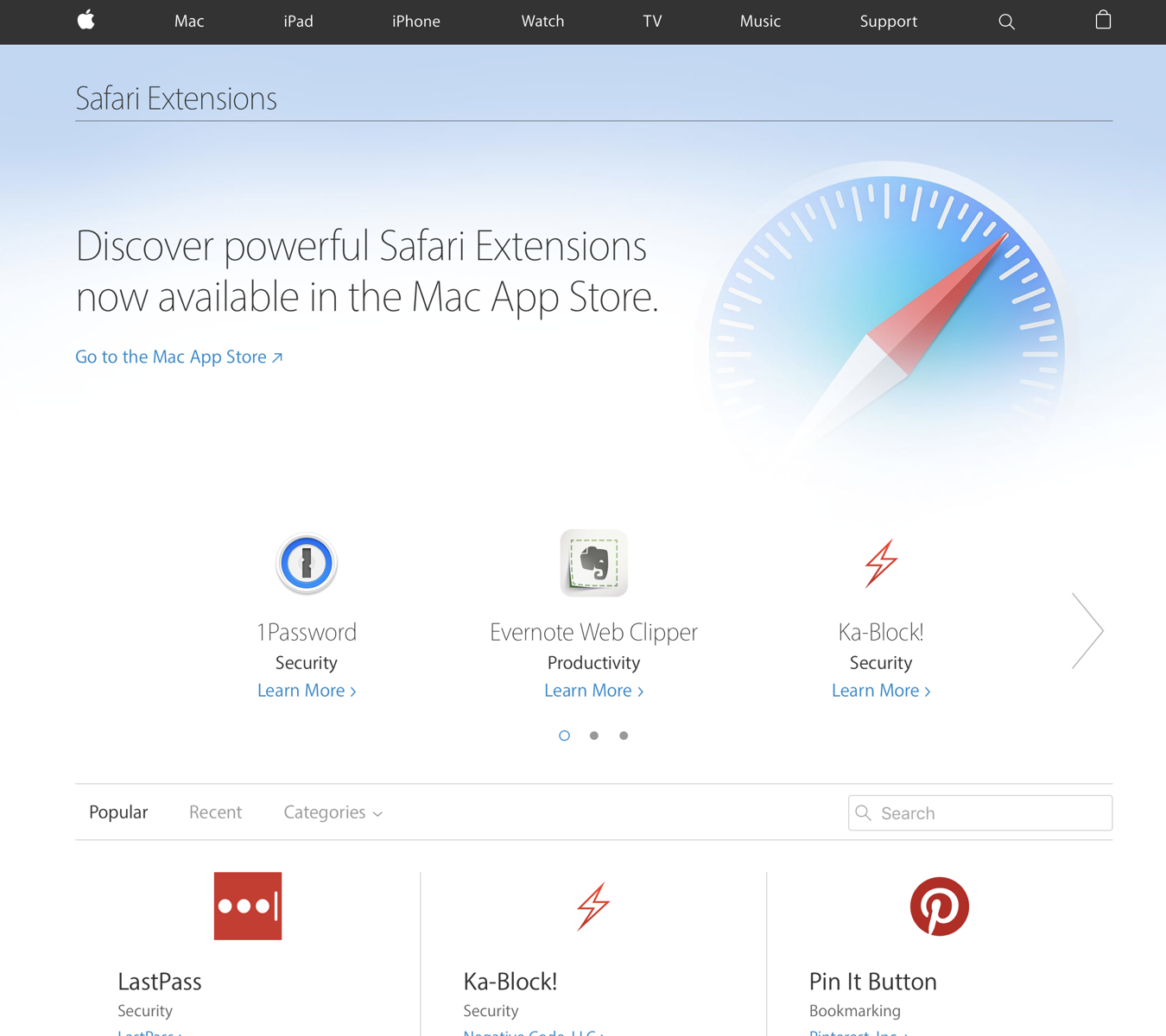Image resolution: width=1166 pixels, height=1036 pixels.
Task: Click the Safari Extensions page heading
Action: coord(176,98)
